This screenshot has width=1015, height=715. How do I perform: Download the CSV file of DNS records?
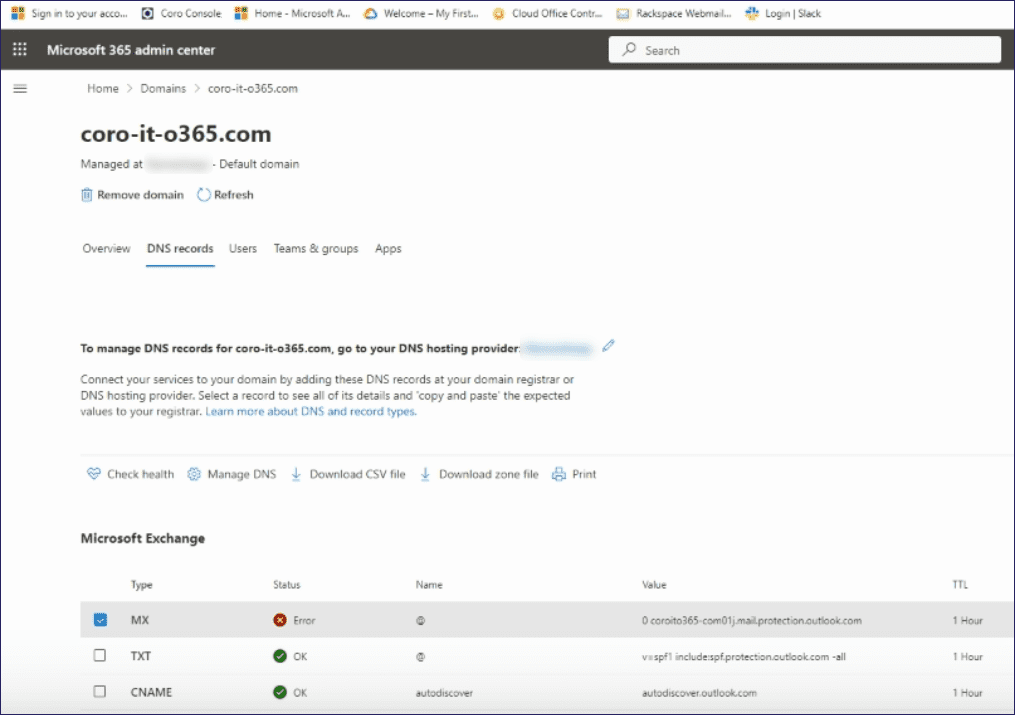[x=348, y=473]
